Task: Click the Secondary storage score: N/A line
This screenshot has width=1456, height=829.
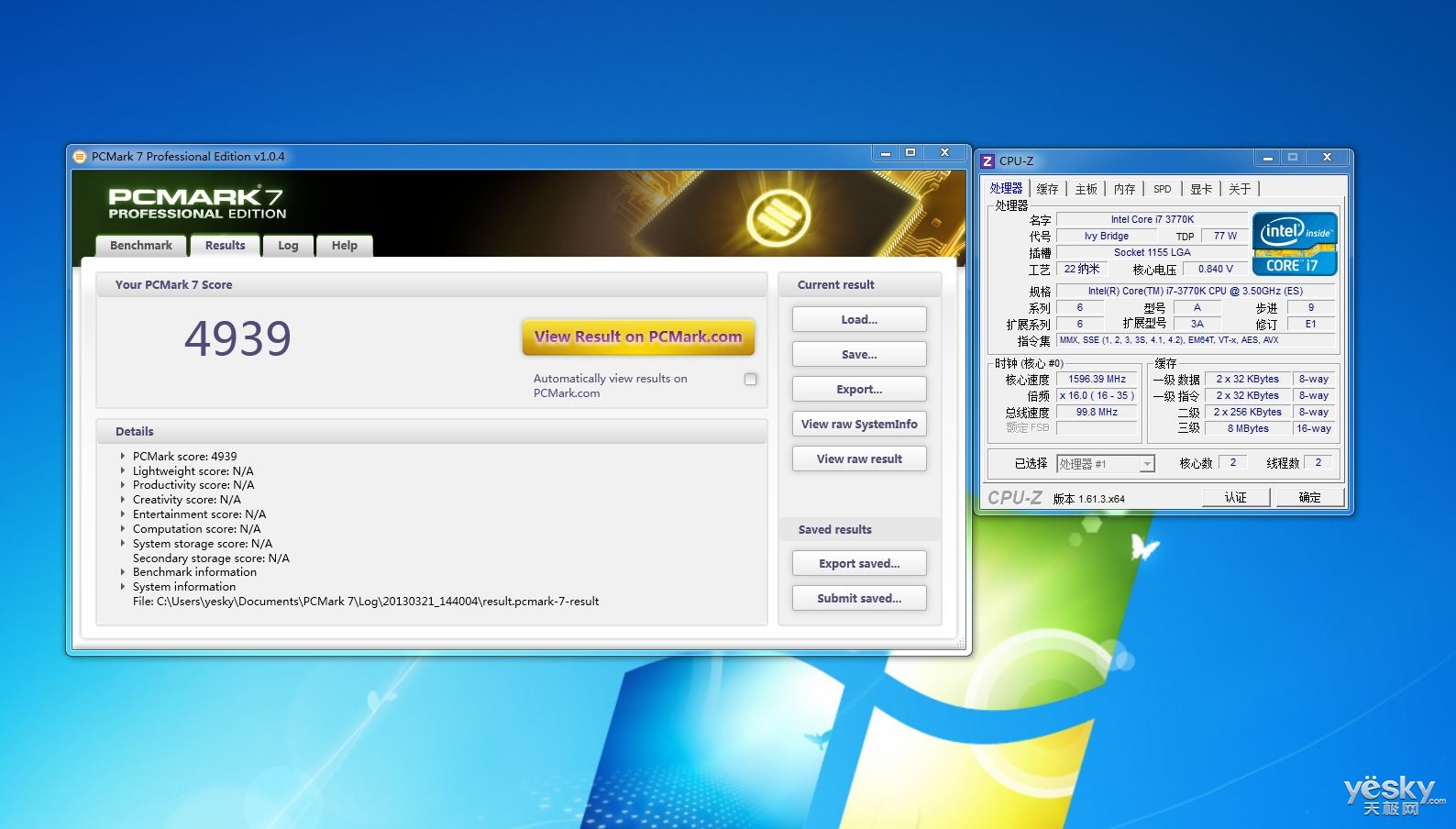Action: click(211, 558)
